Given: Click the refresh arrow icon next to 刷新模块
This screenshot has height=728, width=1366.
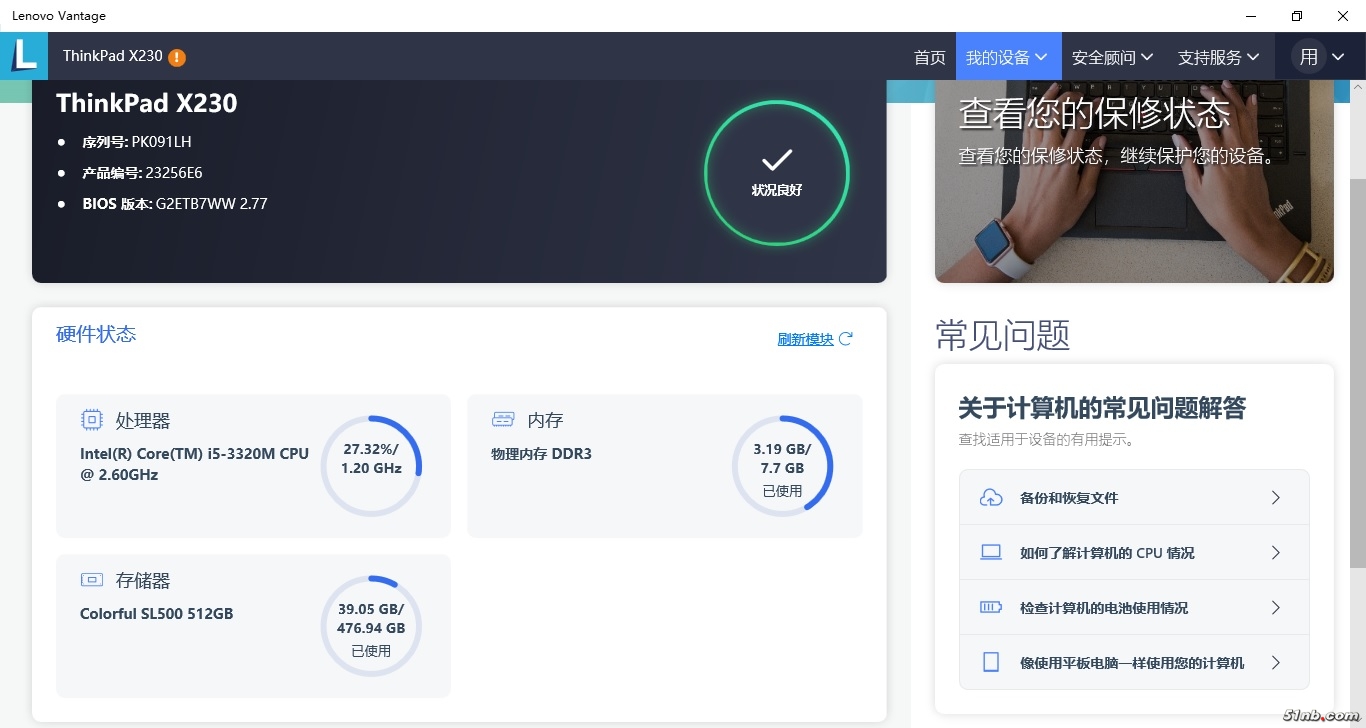Looking at the screenshot, I should (x=845, y=338).
